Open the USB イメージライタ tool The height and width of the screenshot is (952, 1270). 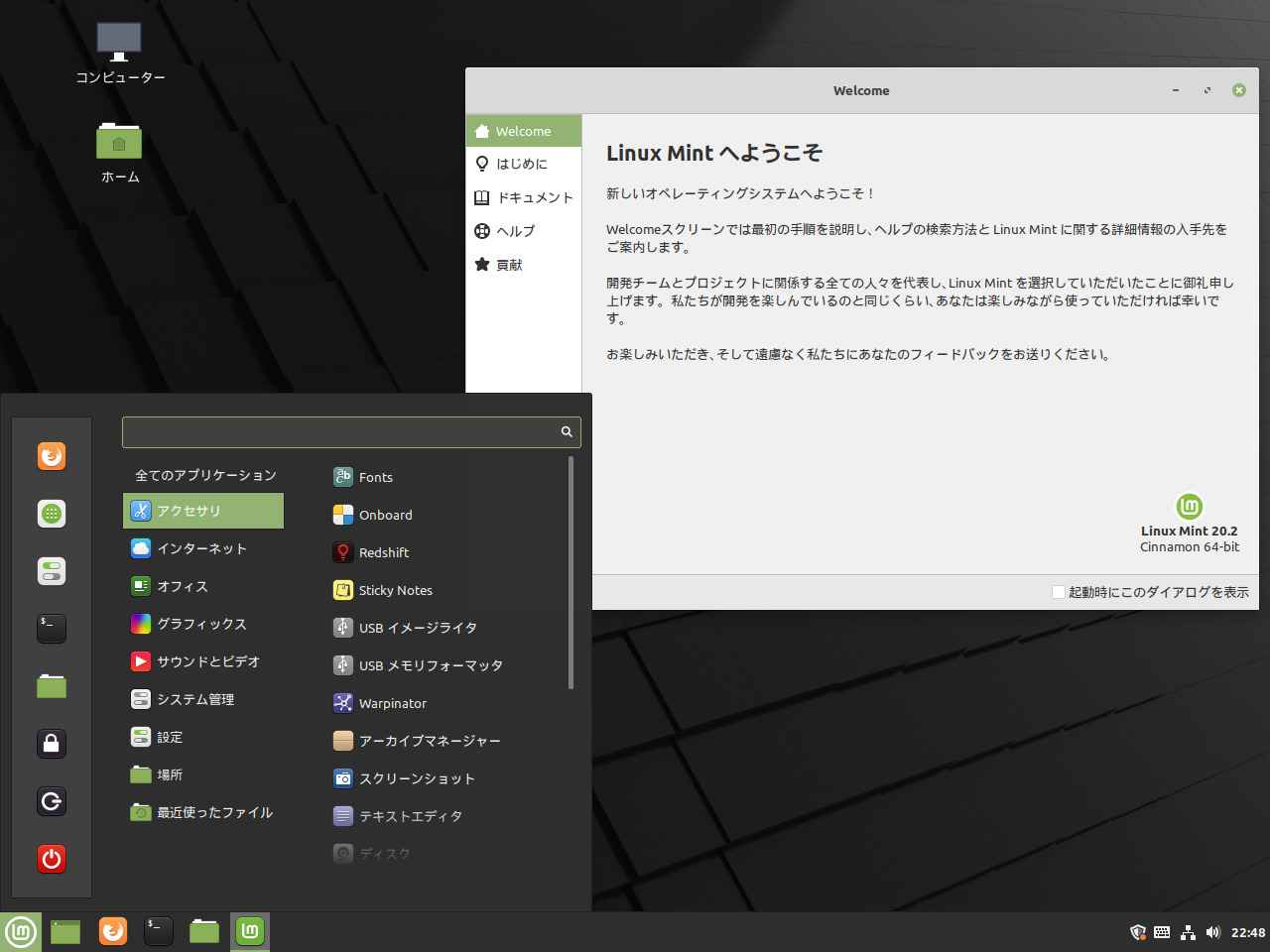(417, 628)
